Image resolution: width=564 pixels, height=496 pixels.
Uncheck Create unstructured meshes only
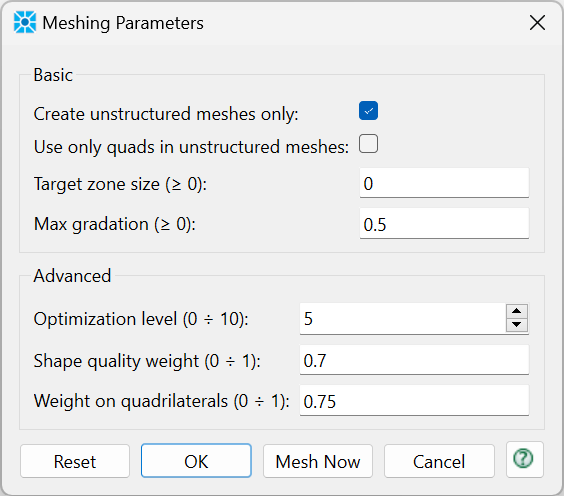coord(368,110)
